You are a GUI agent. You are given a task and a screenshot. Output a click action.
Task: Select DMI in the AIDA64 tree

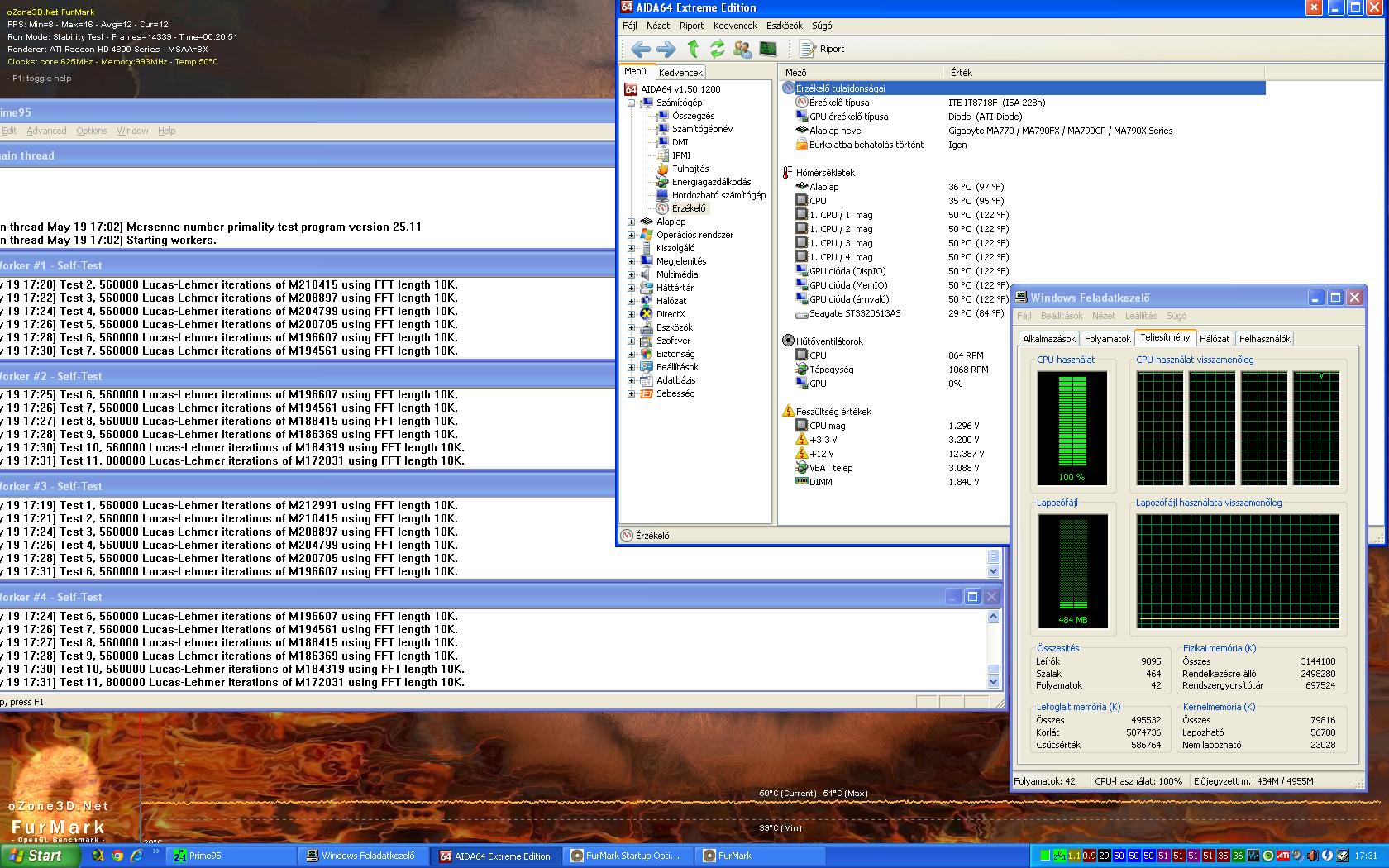(x=680, y=142)
